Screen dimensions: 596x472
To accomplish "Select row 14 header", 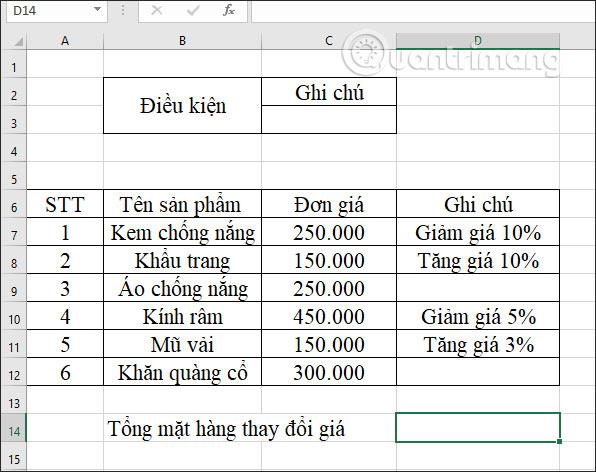I will (x=14, y=428).
